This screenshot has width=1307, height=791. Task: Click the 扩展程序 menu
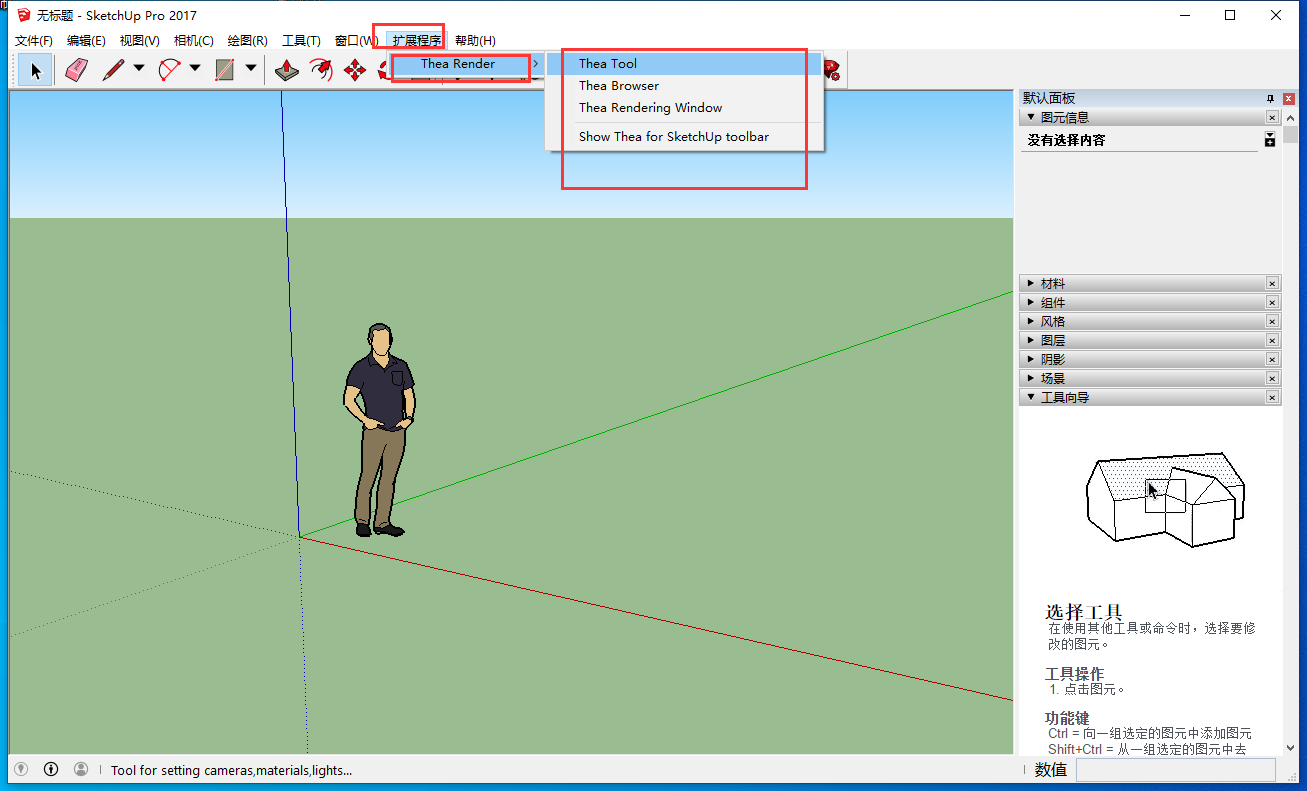(417, 41)
